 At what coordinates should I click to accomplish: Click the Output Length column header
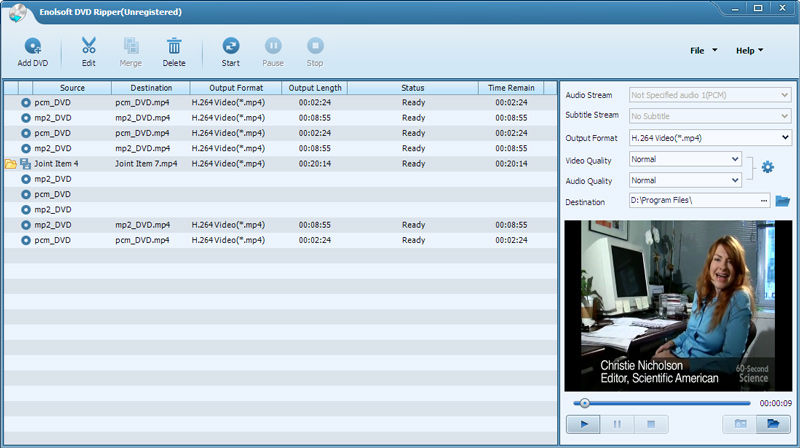tap(315, 88)
